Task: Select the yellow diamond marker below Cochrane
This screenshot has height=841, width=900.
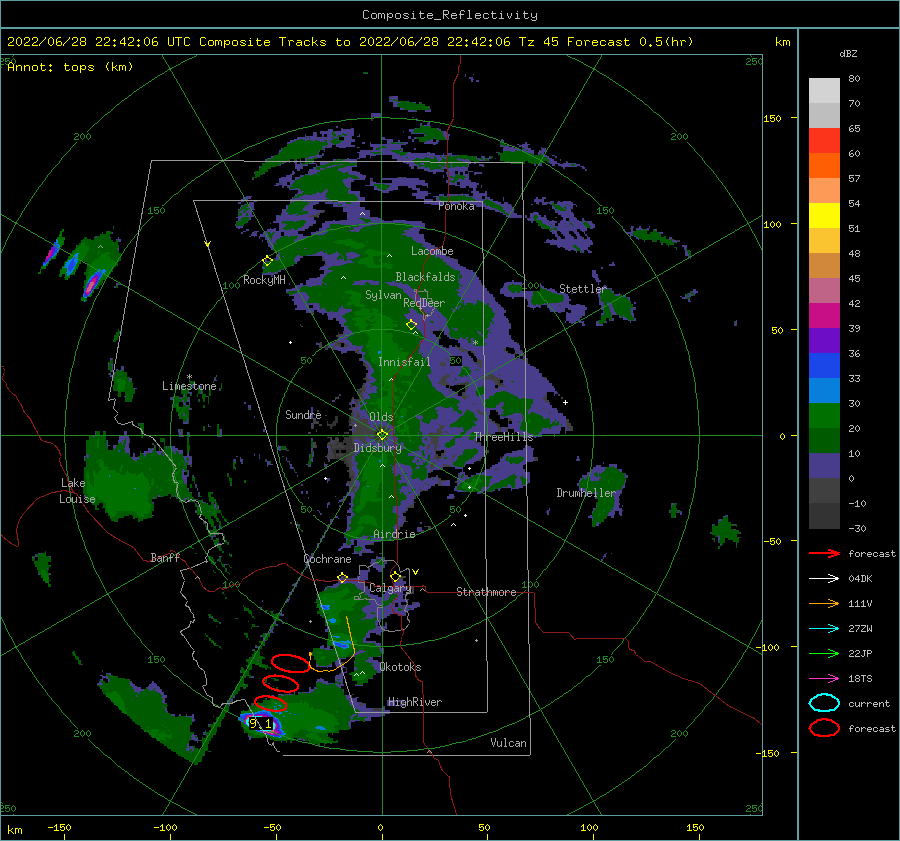Action: 343,578
